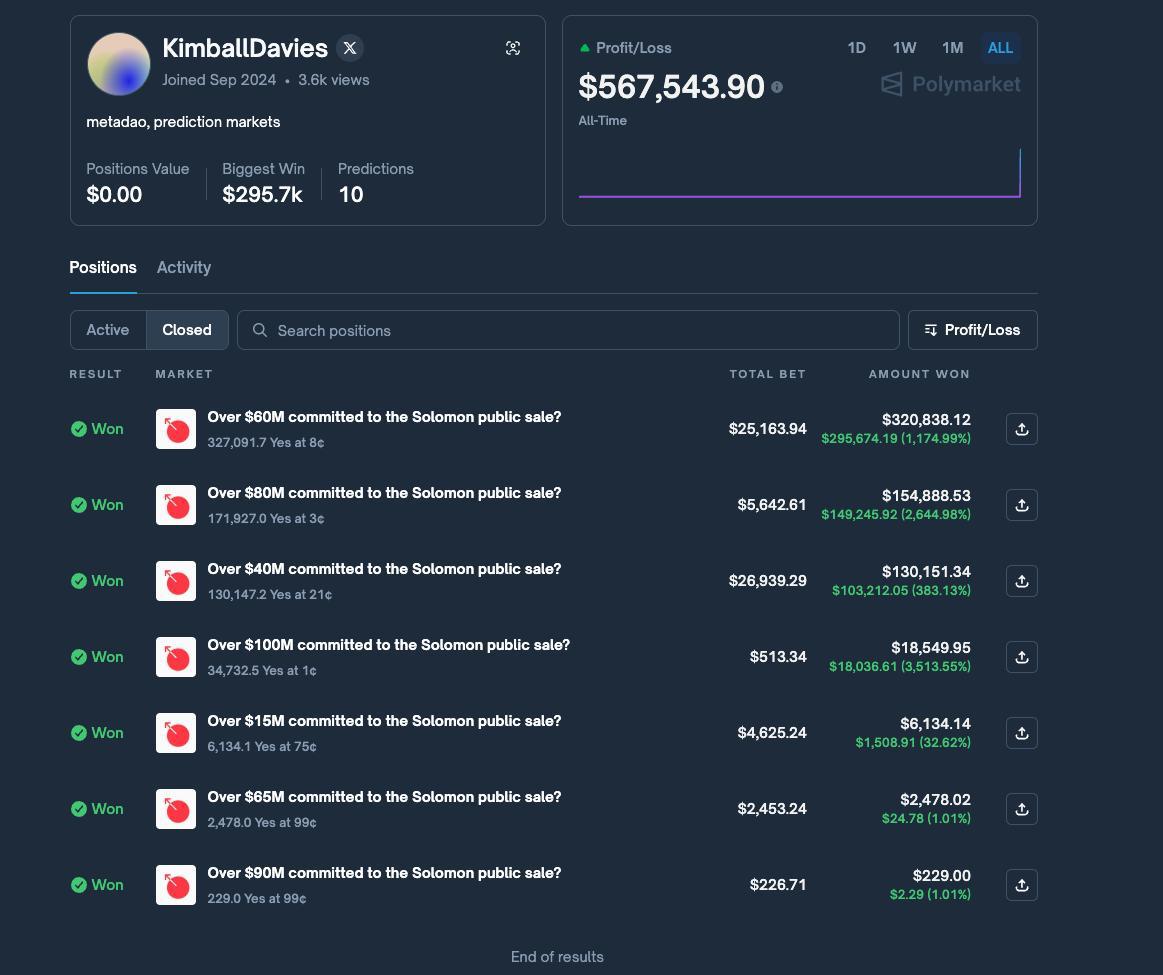This screenshot has height=975, width=1163.
Task: Click the RESULT column header
Action: 96,374
